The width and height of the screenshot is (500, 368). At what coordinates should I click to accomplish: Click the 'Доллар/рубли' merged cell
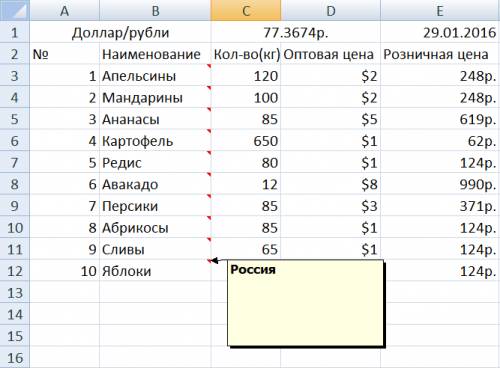click(x=120, y=32)
